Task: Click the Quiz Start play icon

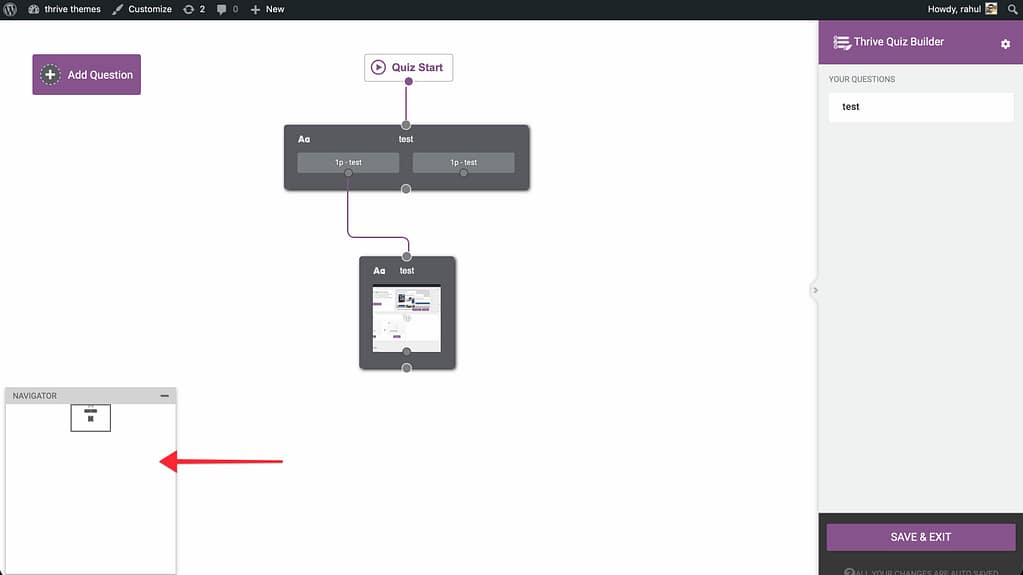Action: pyautogui.click(x=378, y=68)
